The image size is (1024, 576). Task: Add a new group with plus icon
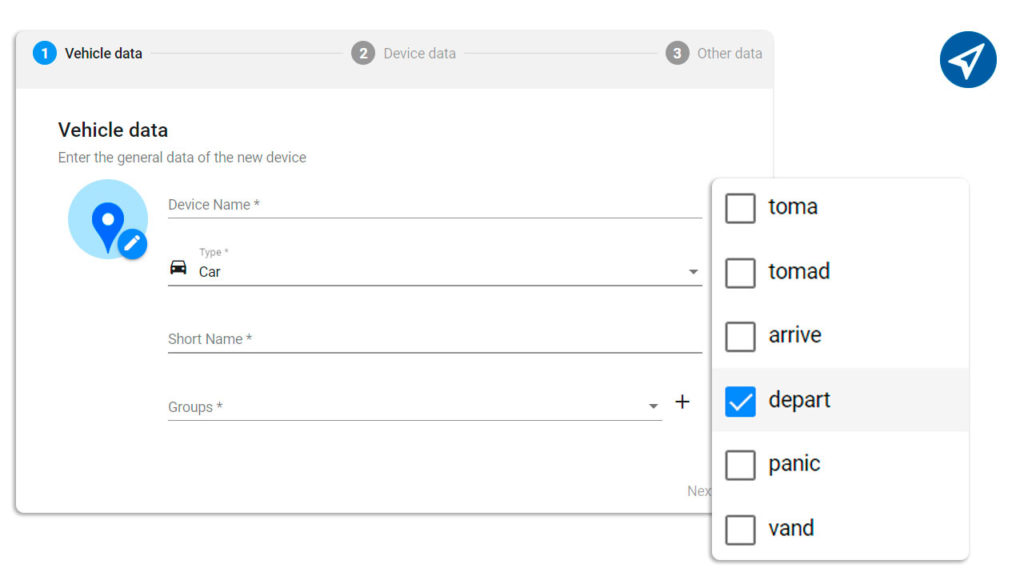point(682,402)
